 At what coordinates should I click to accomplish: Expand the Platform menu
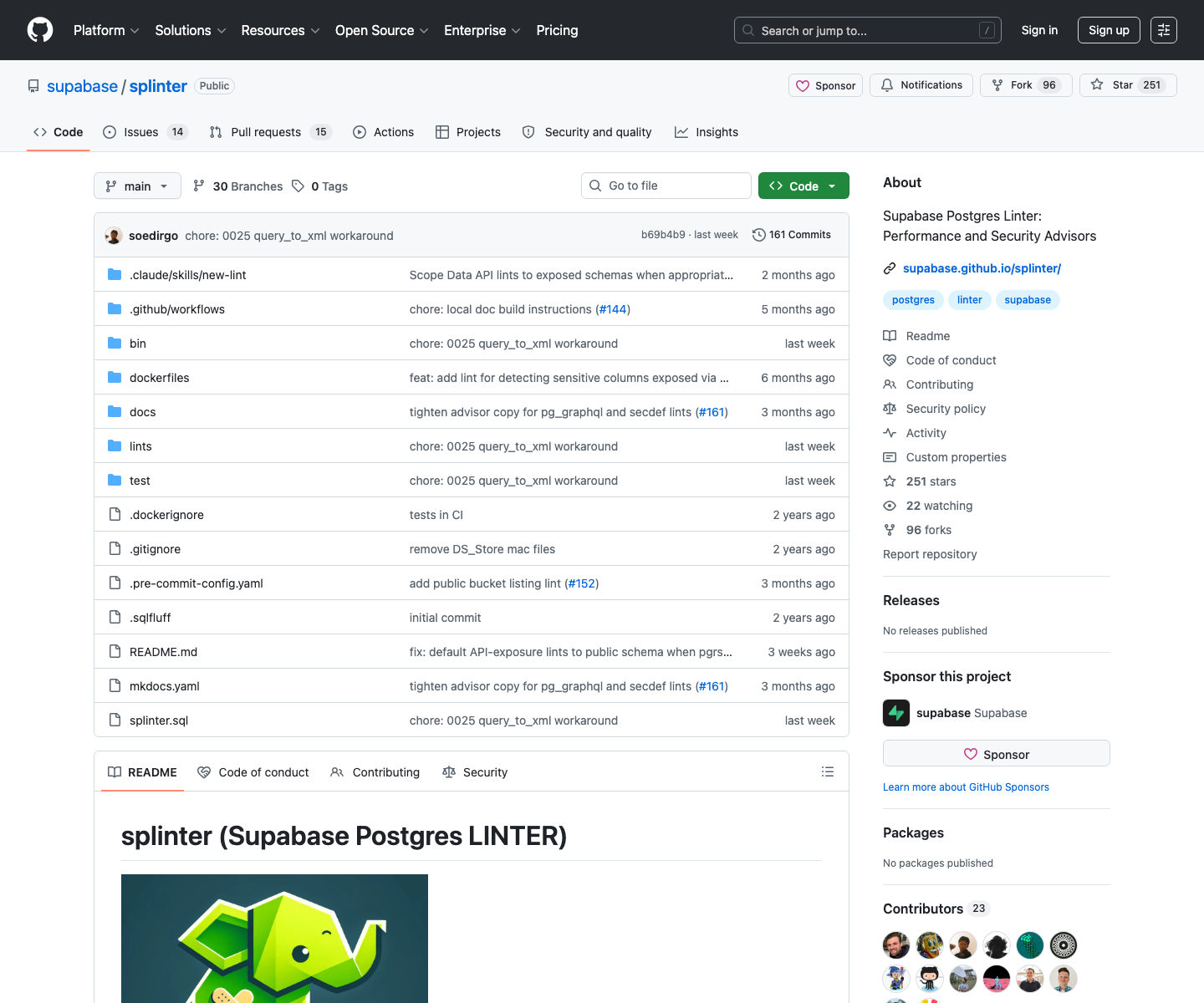coord(106,30)
